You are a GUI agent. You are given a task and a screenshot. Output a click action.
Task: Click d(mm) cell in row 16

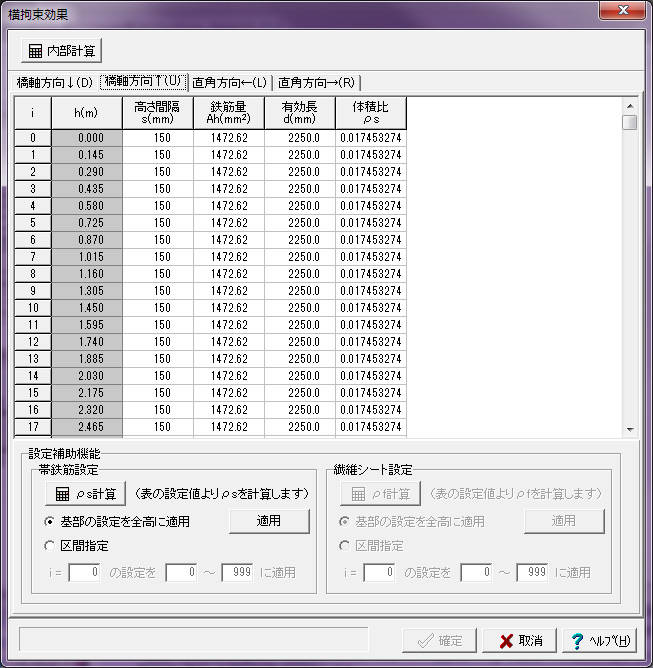[x=300, y=410]
